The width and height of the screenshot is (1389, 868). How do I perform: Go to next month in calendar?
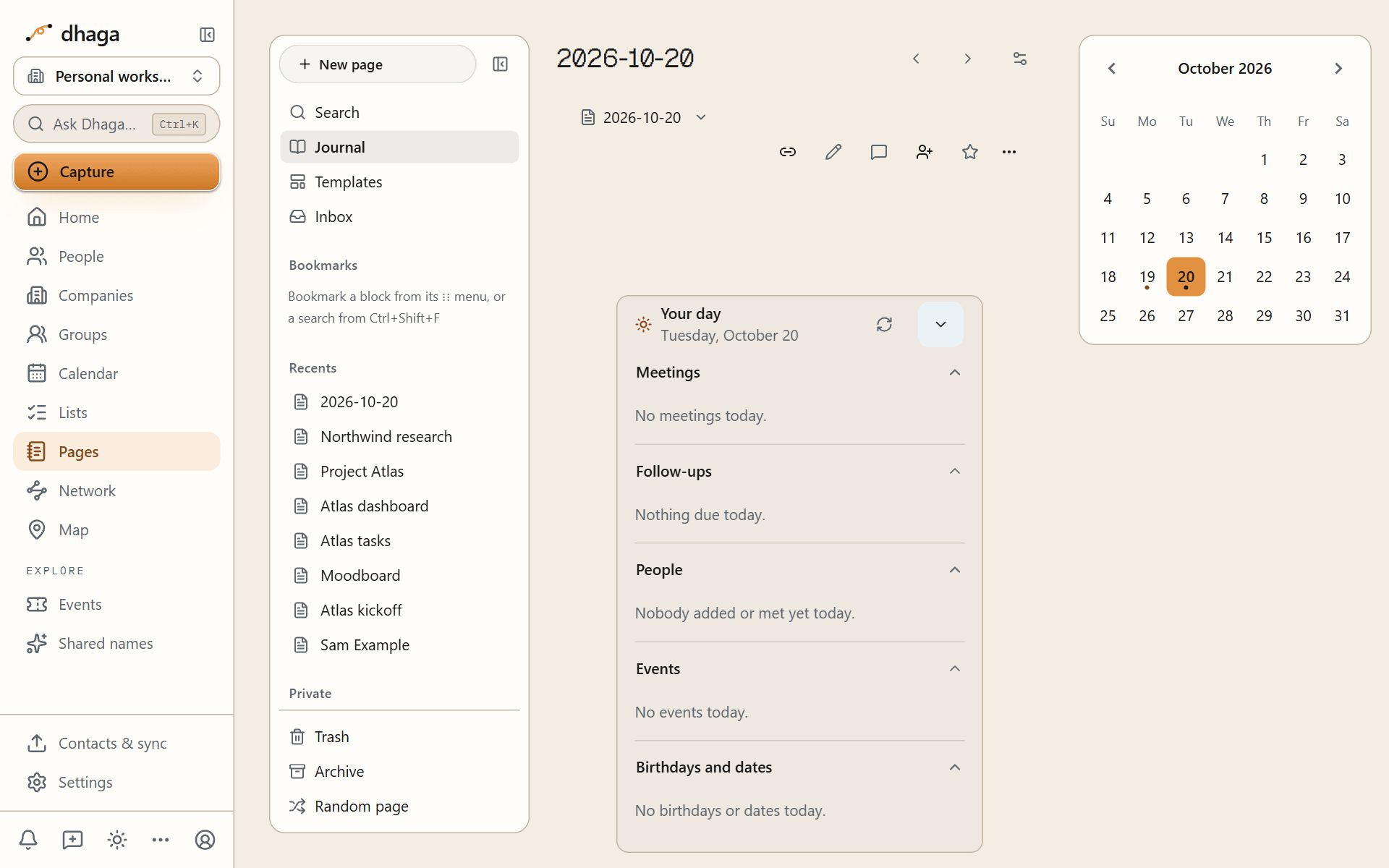click(1338, 69)
